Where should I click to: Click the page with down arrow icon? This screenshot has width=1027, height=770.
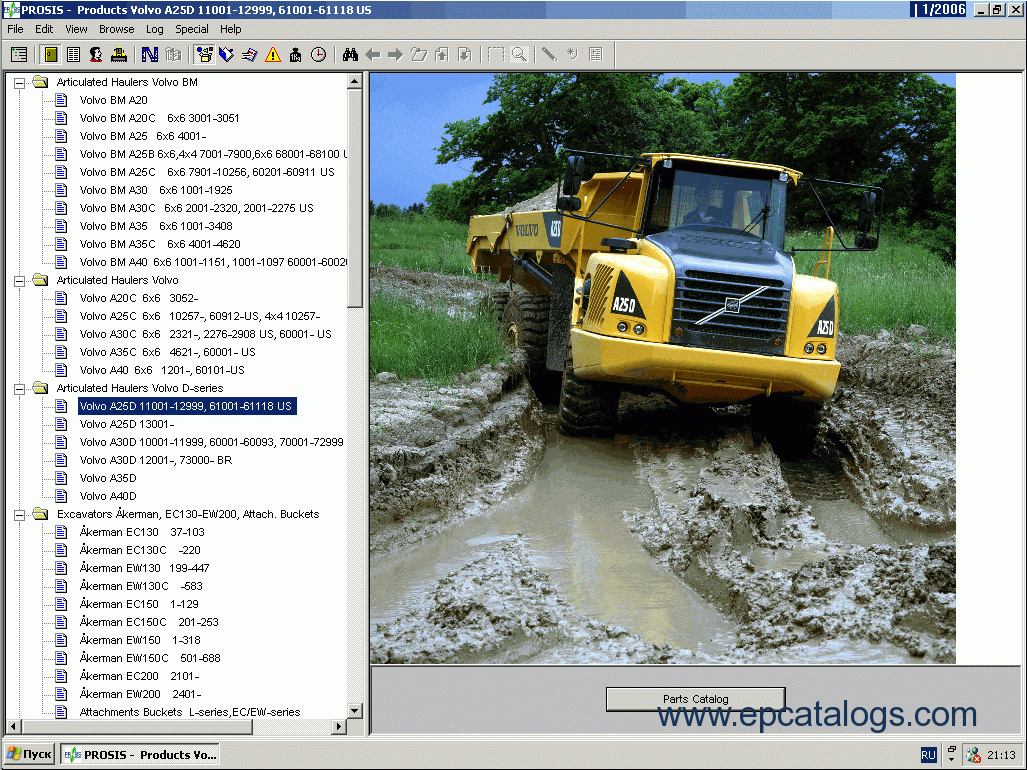tap(464, 54)
